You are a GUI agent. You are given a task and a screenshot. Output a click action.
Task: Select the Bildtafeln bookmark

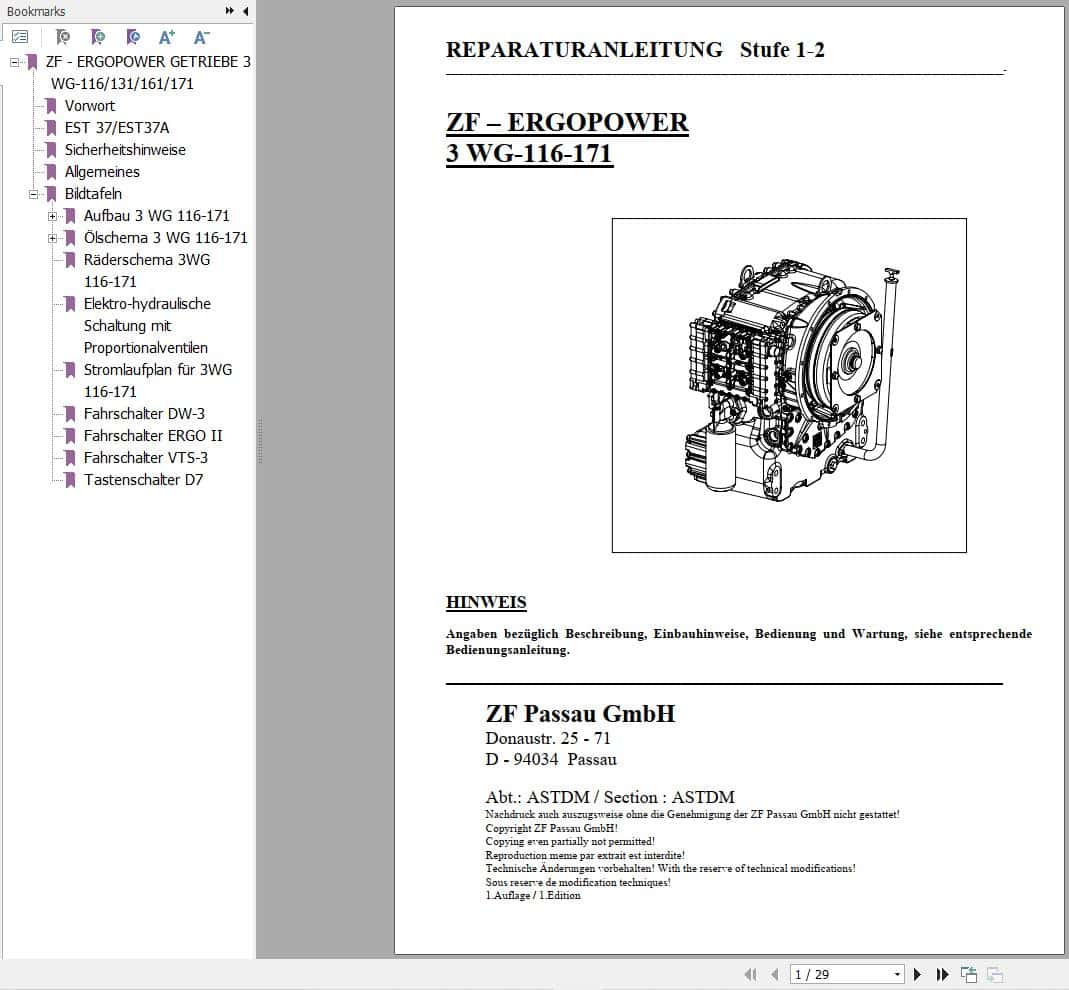pyautogui.click(x=93, y=194)
